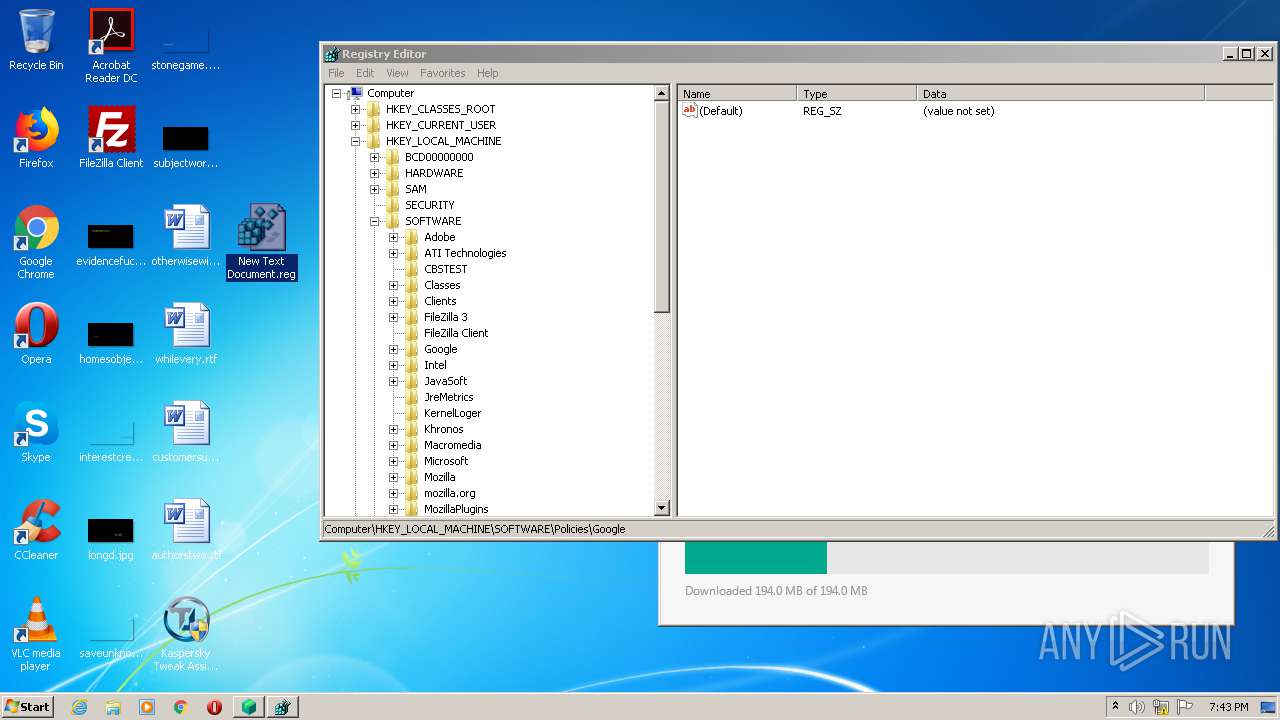Open the File menu
The height and width of the screenshot is (720, 1280).
(336, 73)
